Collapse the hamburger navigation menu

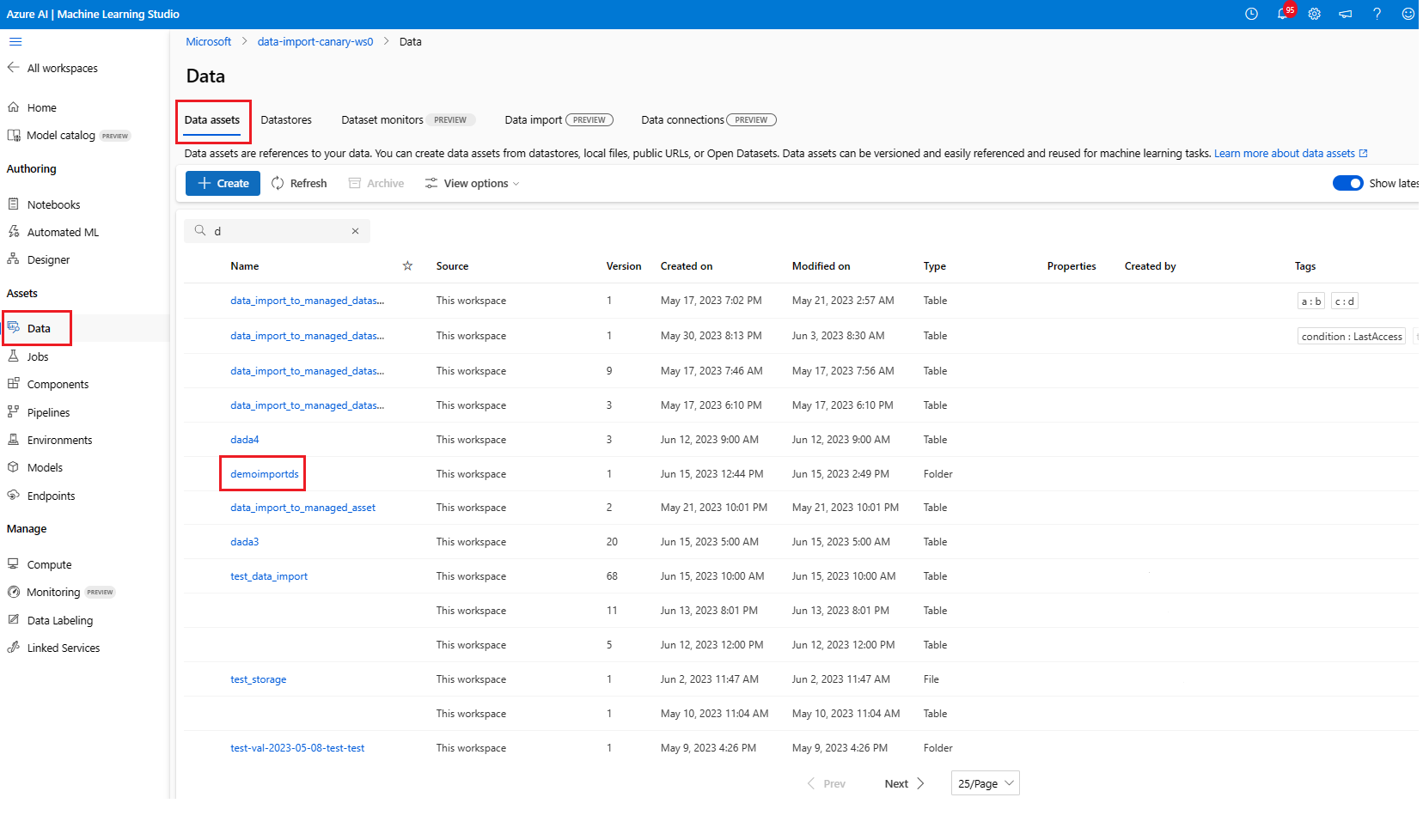[x=15, y=41]
